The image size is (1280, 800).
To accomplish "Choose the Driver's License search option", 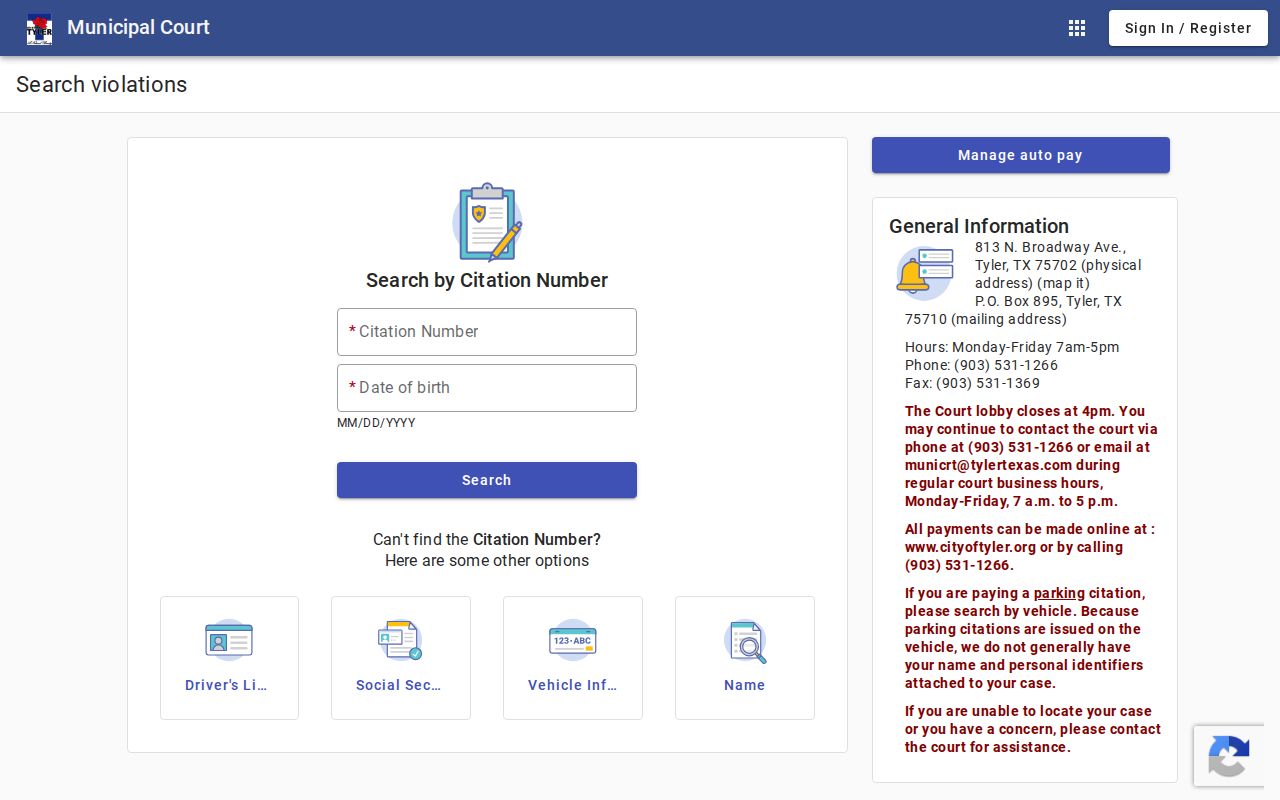I will tap(229, 658).
